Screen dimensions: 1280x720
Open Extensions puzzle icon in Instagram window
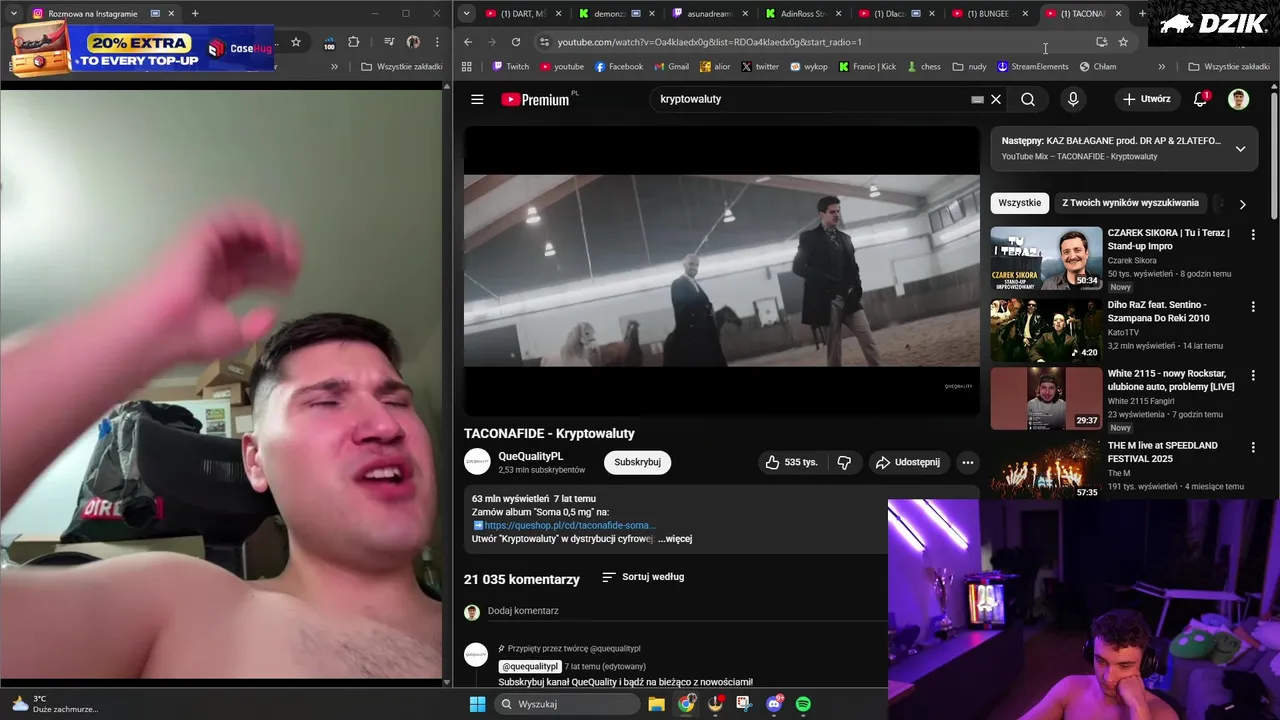[354, 42]
